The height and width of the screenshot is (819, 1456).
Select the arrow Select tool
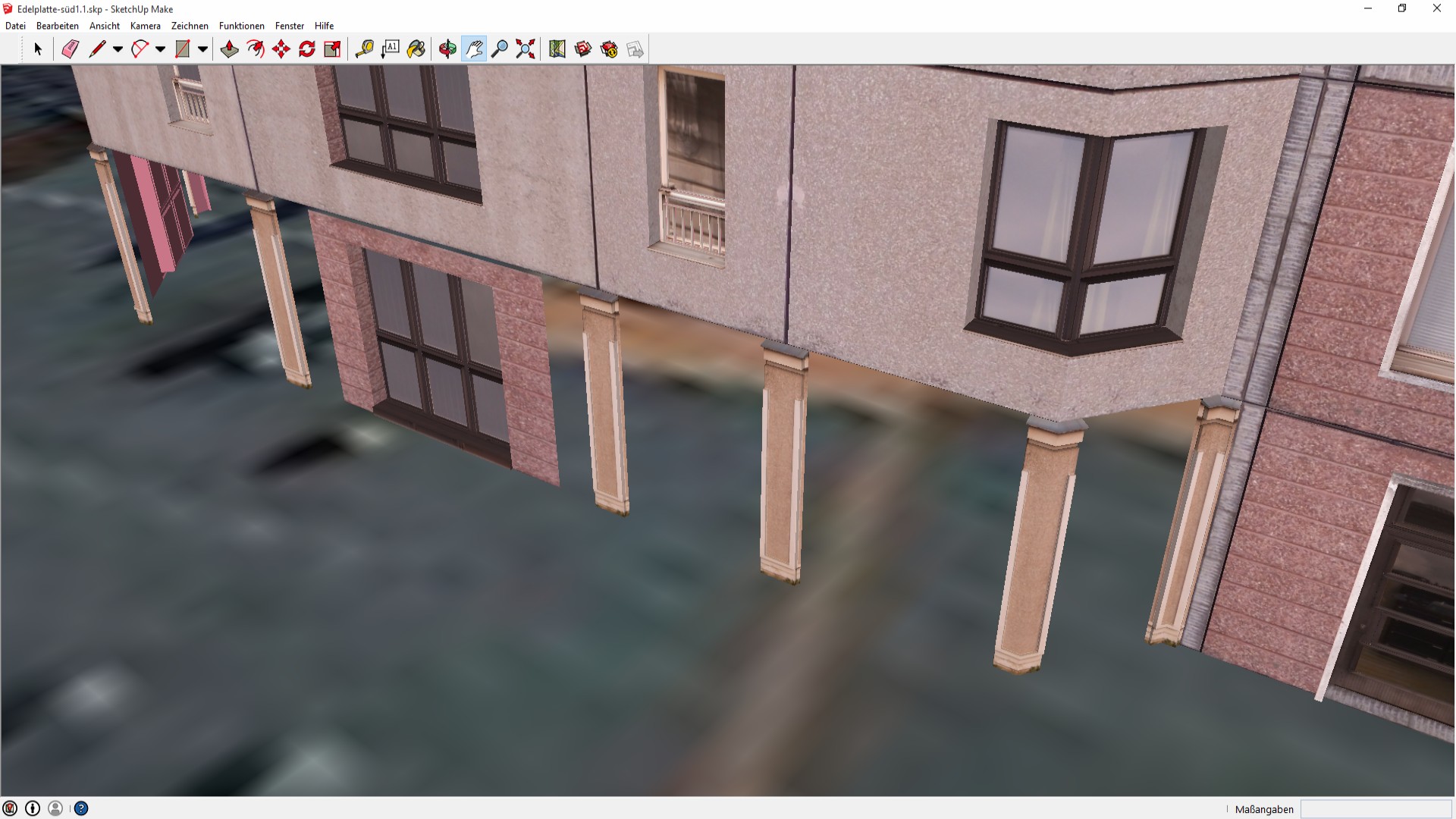point(38,49)
